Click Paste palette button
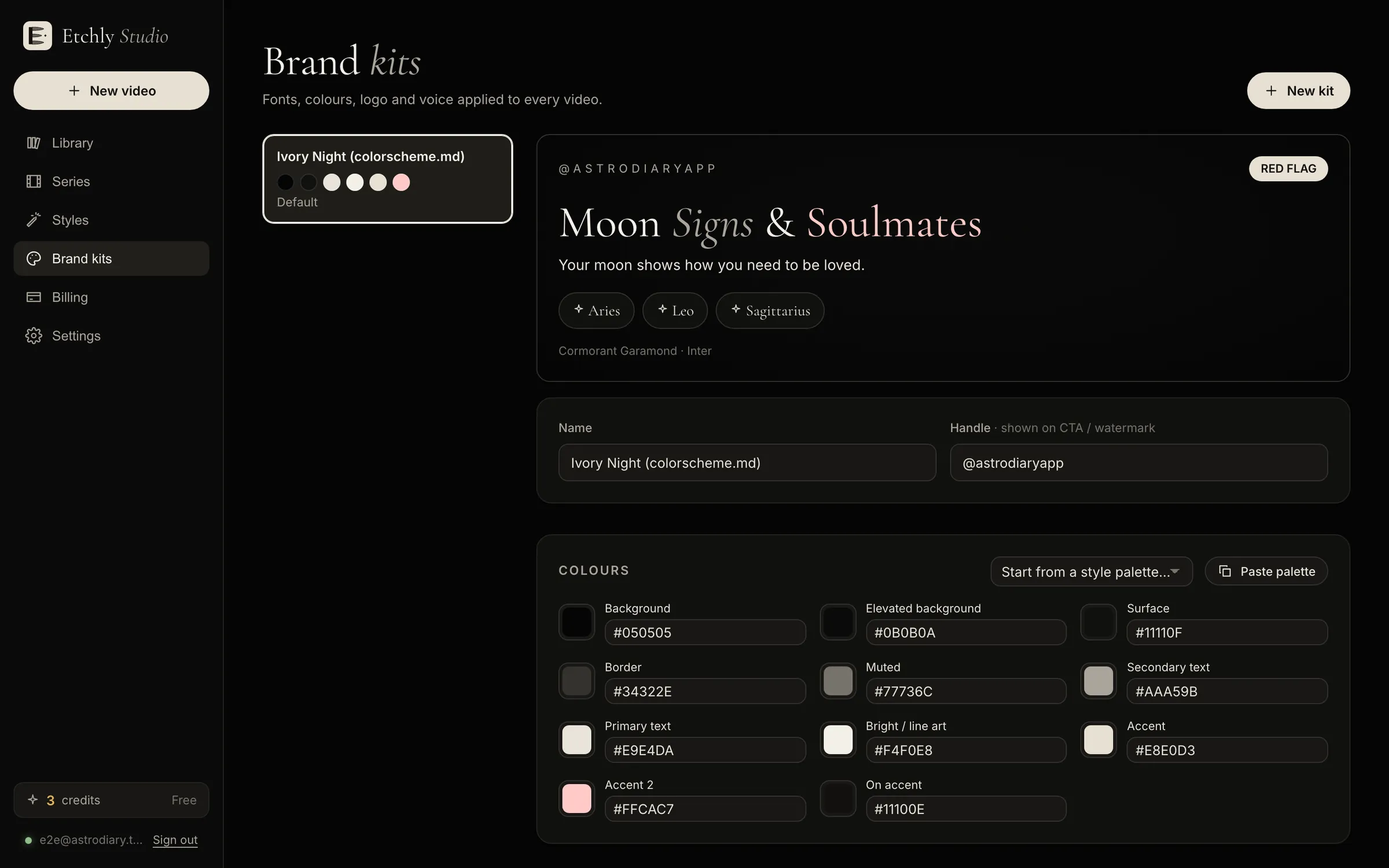1389x868 pixels. [1266, 571]
